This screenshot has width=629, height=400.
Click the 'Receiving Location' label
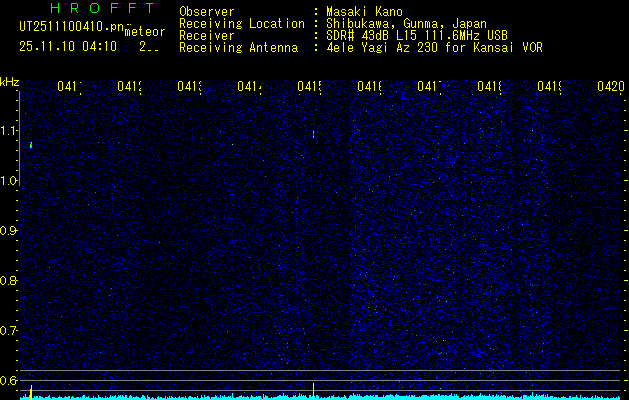pyautogui.click(x=242, y=24)
